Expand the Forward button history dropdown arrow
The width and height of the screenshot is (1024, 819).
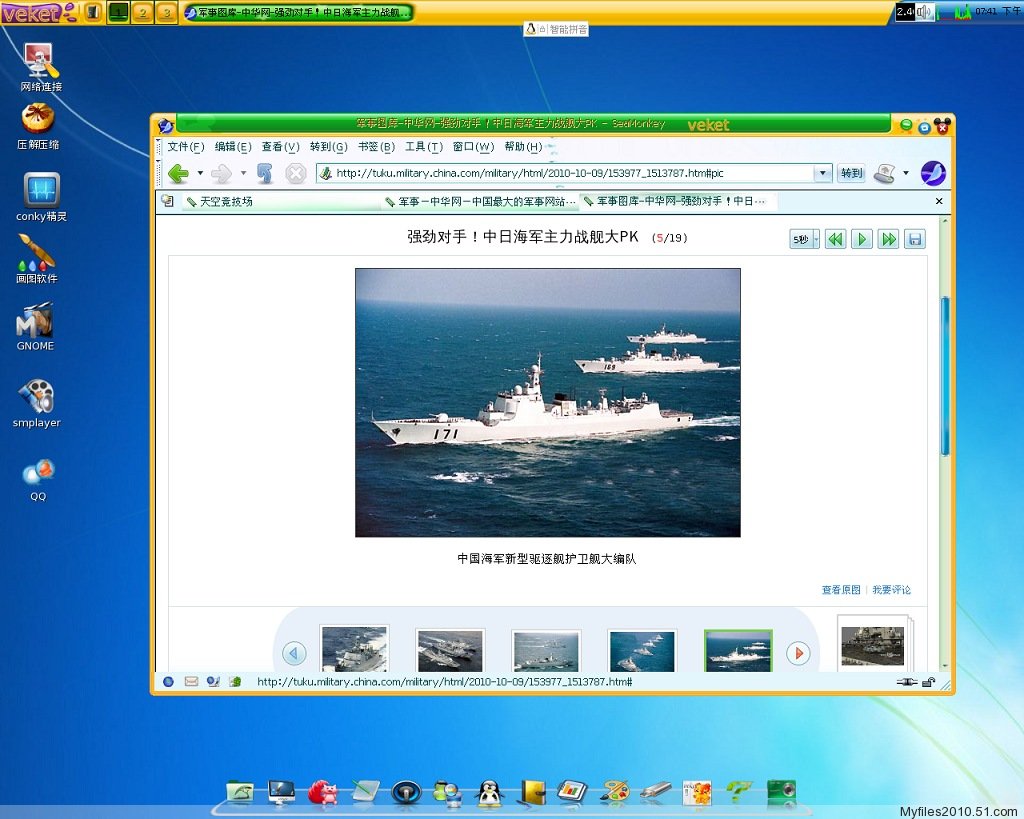(243, 174)
